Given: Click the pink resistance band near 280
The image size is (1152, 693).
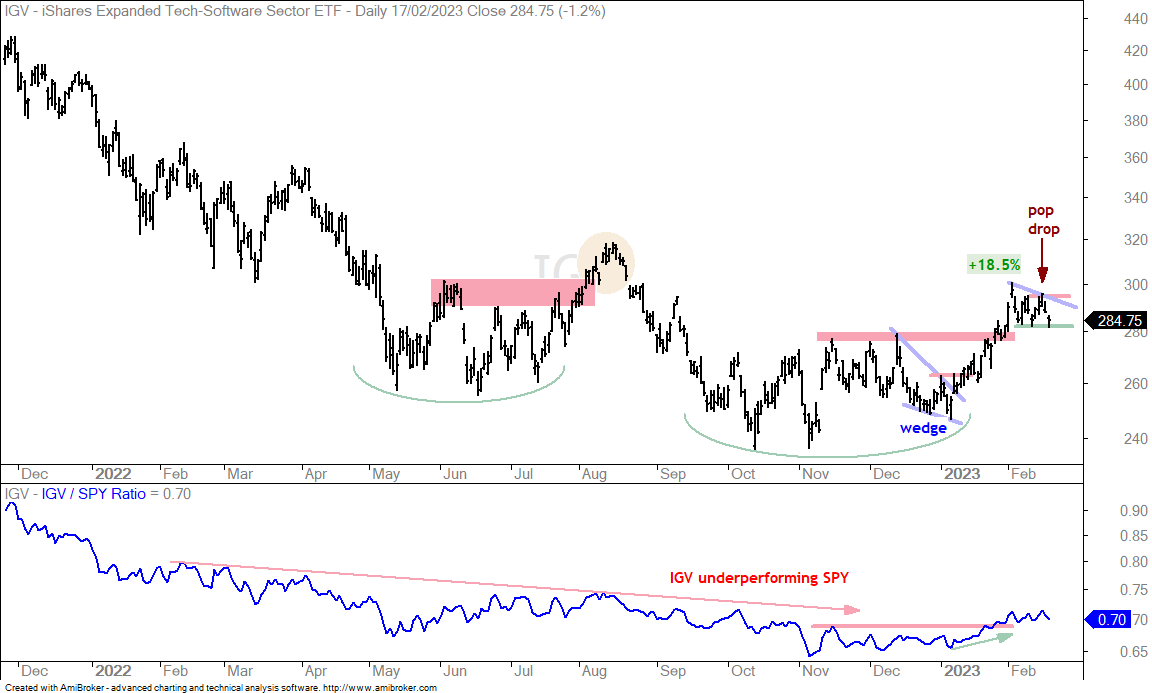Looking at the screenshot, I should [x=915, y=337].
